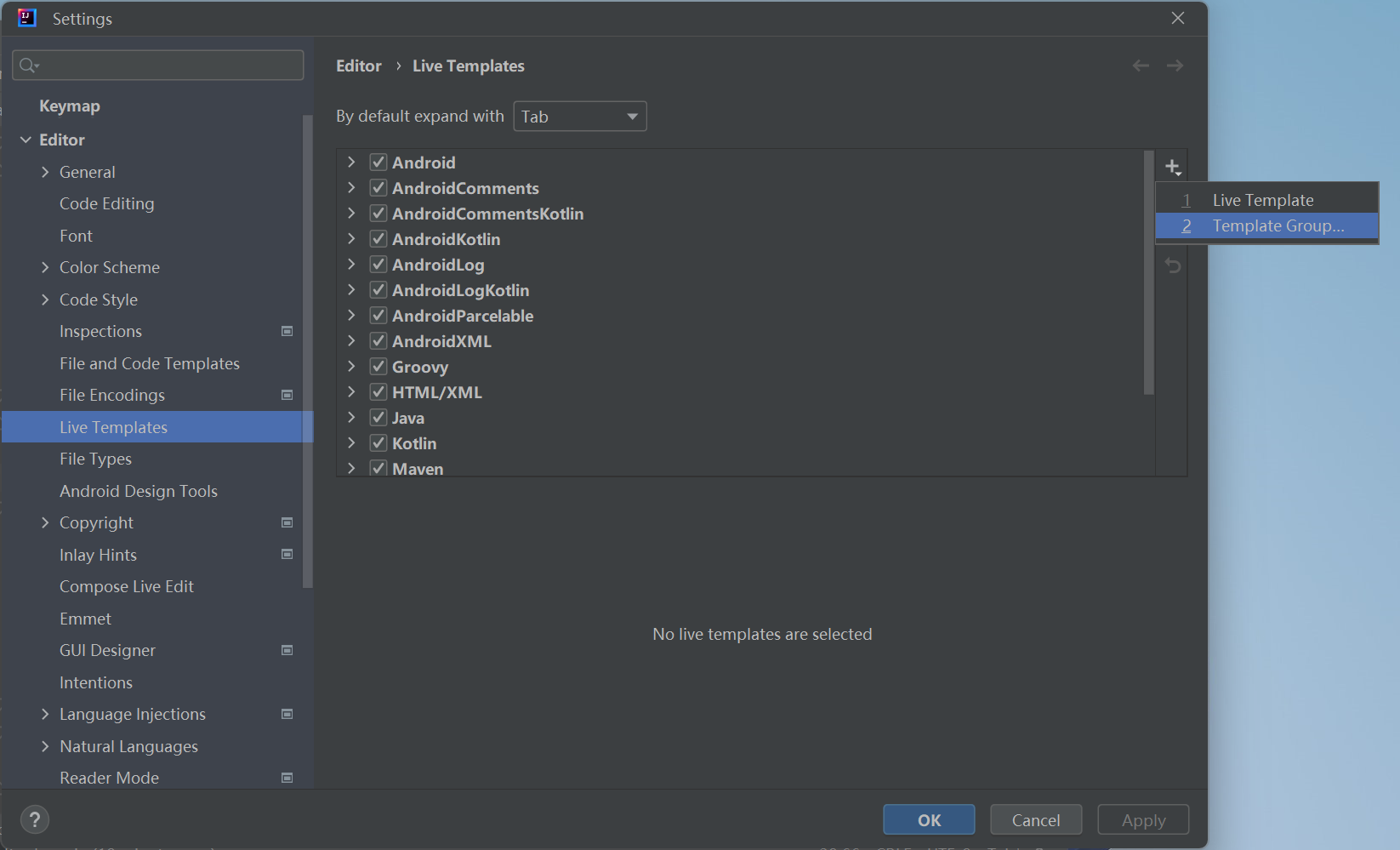Disable the AndroidLog template group
The image size is (1400, 850).
point(378,264)
